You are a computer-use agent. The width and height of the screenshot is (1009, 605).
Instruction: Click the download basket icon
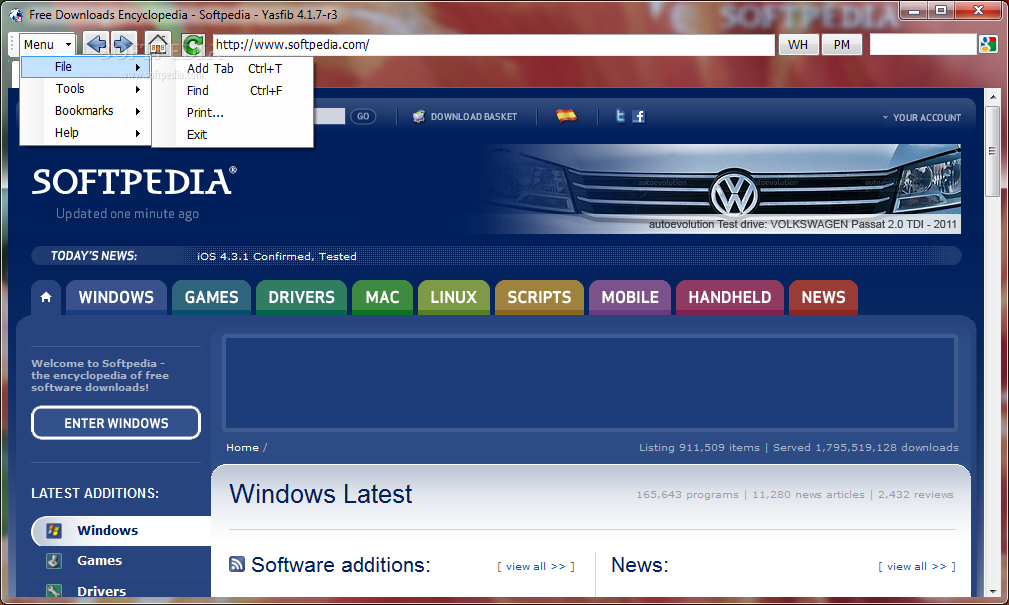[x=419, y=116]
